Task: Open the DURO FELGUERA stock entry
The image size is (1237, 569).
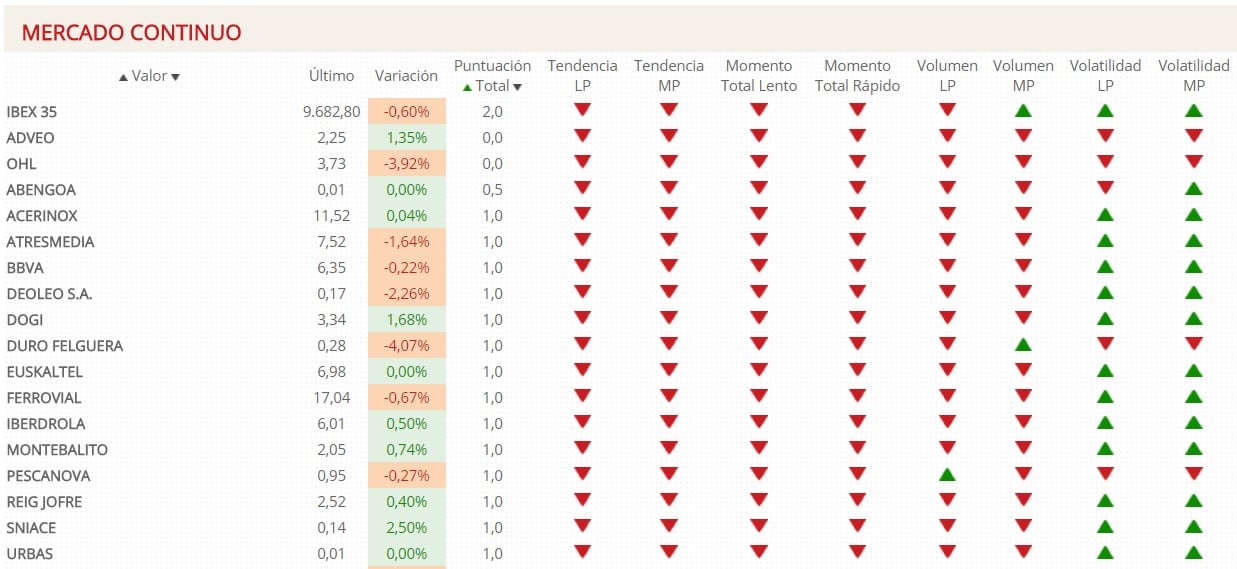Action: point(64,346)
